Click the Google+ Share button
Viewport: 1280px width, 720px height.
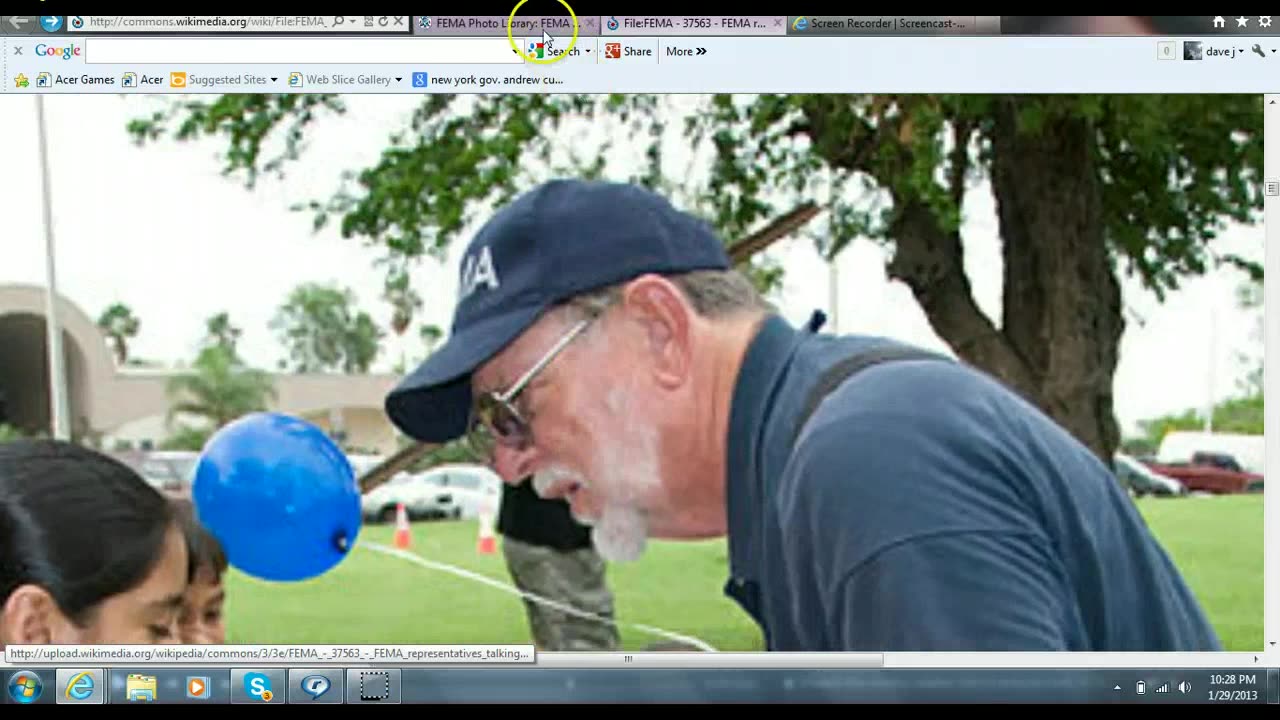(628, 51)
